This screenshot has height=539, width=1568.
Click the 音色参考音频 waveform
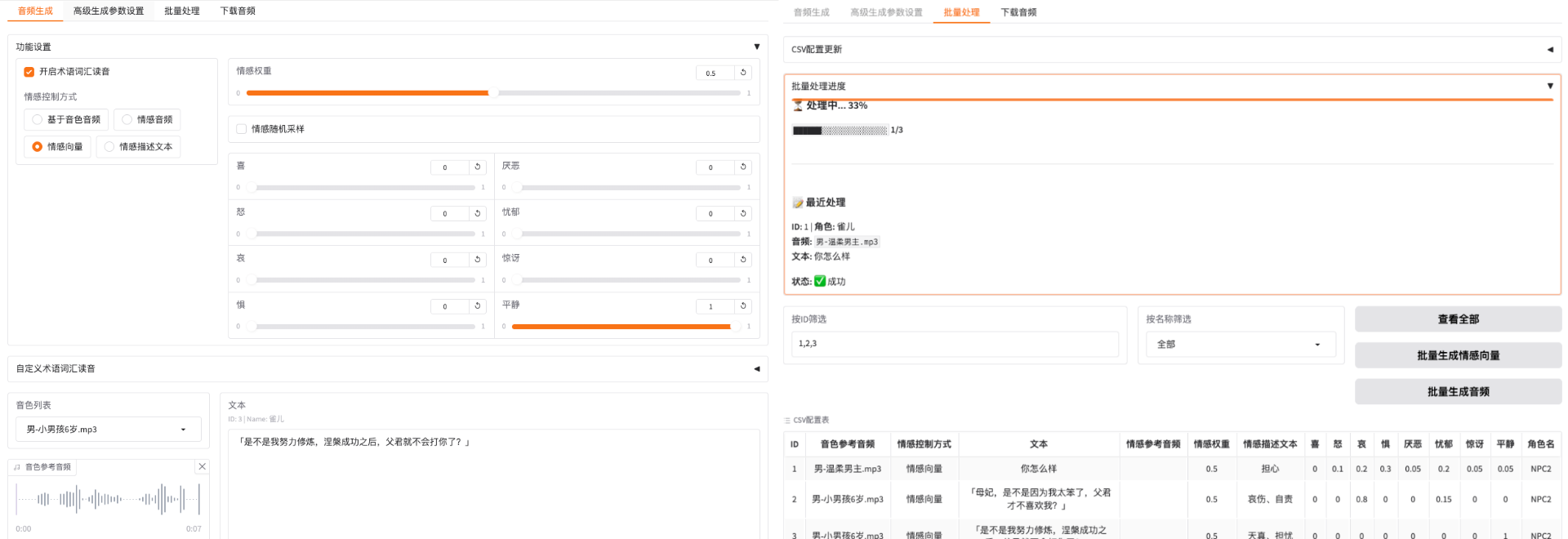tap(109, 498)
